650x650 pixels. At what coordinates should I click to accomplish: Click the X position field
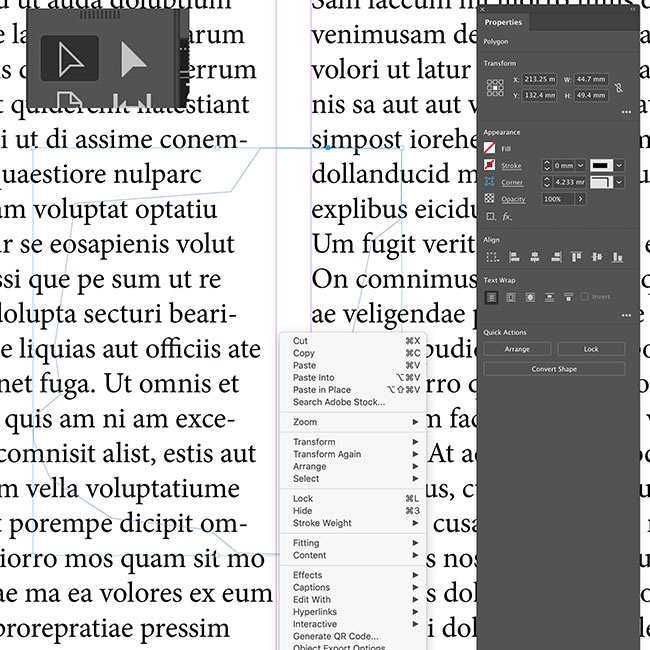[539, 79]
